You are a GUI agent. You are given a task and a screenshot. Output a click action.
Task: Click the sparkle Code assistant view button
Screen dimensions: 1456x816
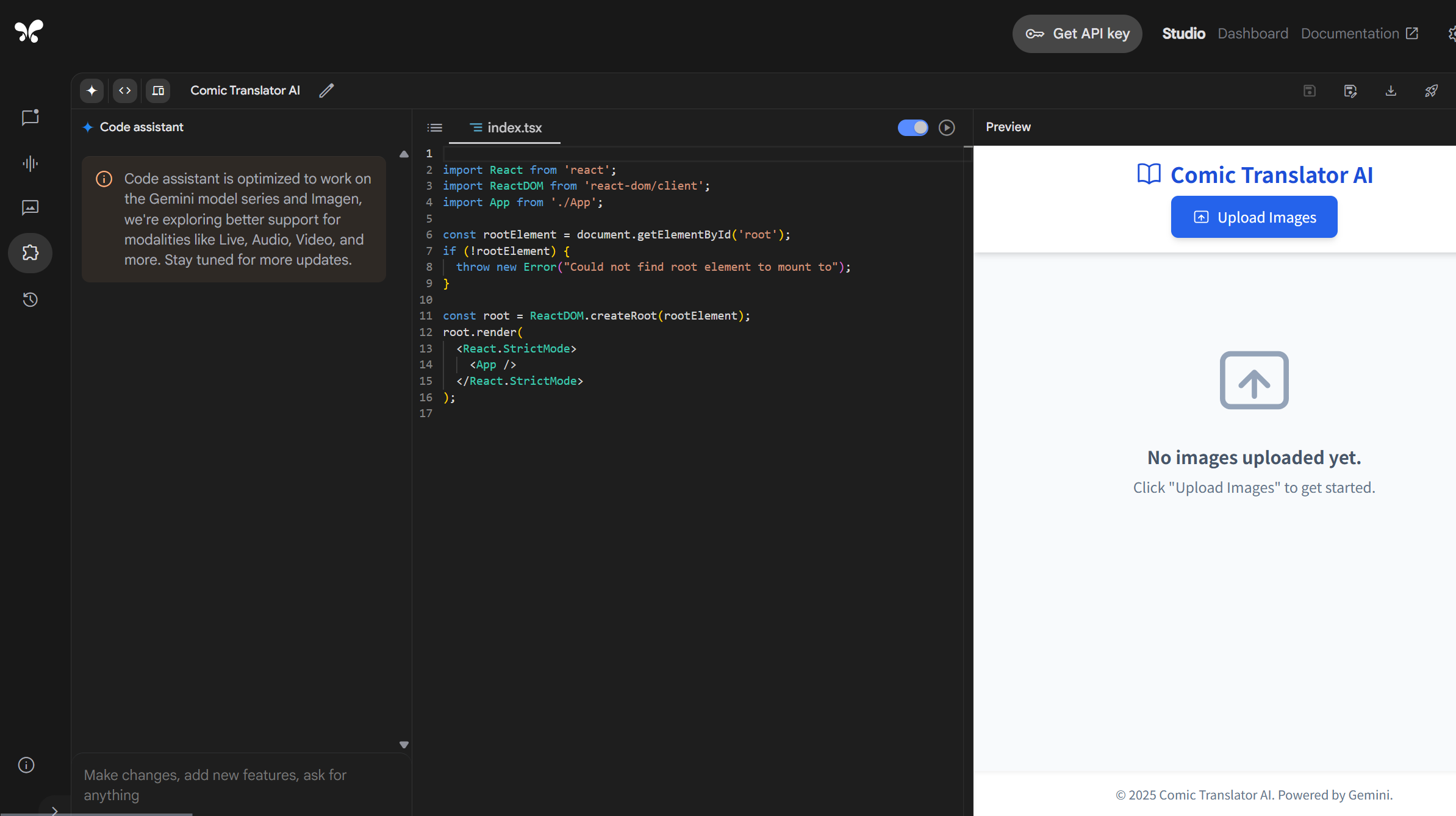pos(91,90)
